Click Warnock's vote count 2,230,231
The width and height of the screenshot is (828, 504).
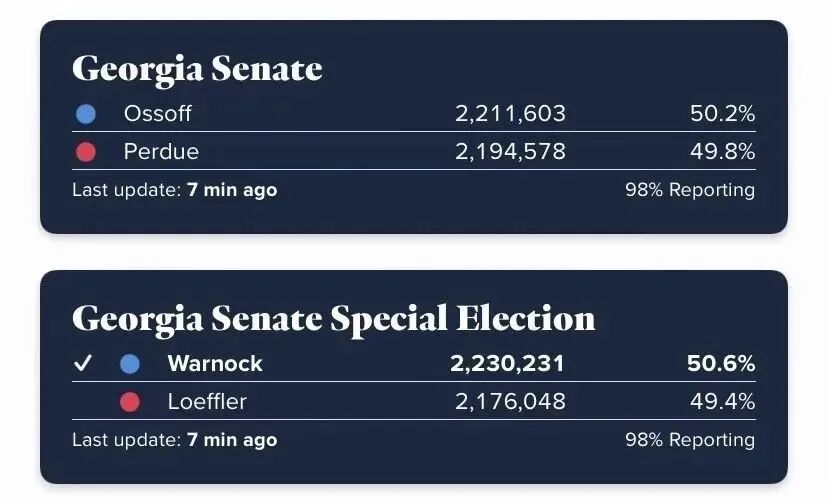(508, 364)
